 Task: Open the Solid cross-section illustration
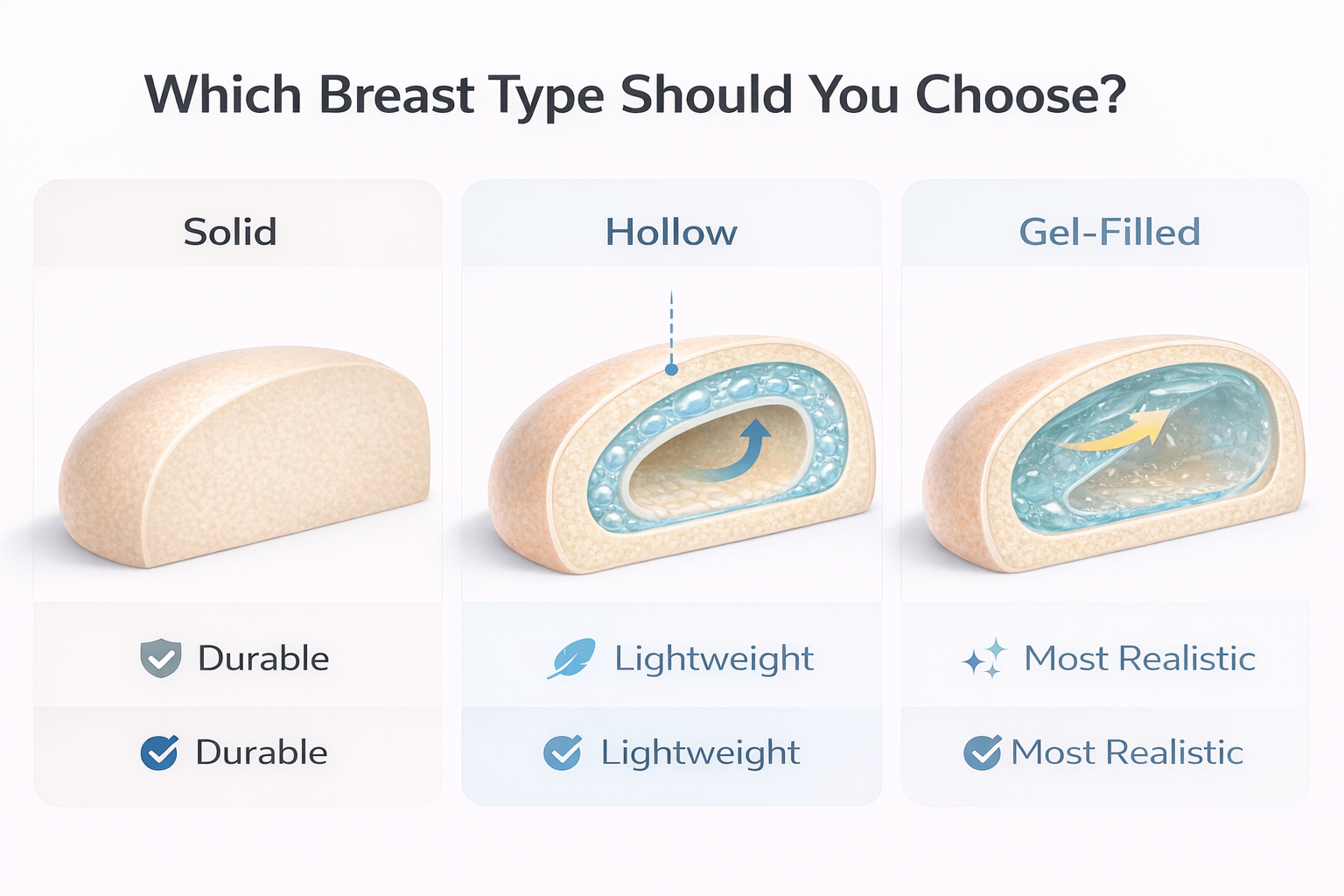(245, 455)
